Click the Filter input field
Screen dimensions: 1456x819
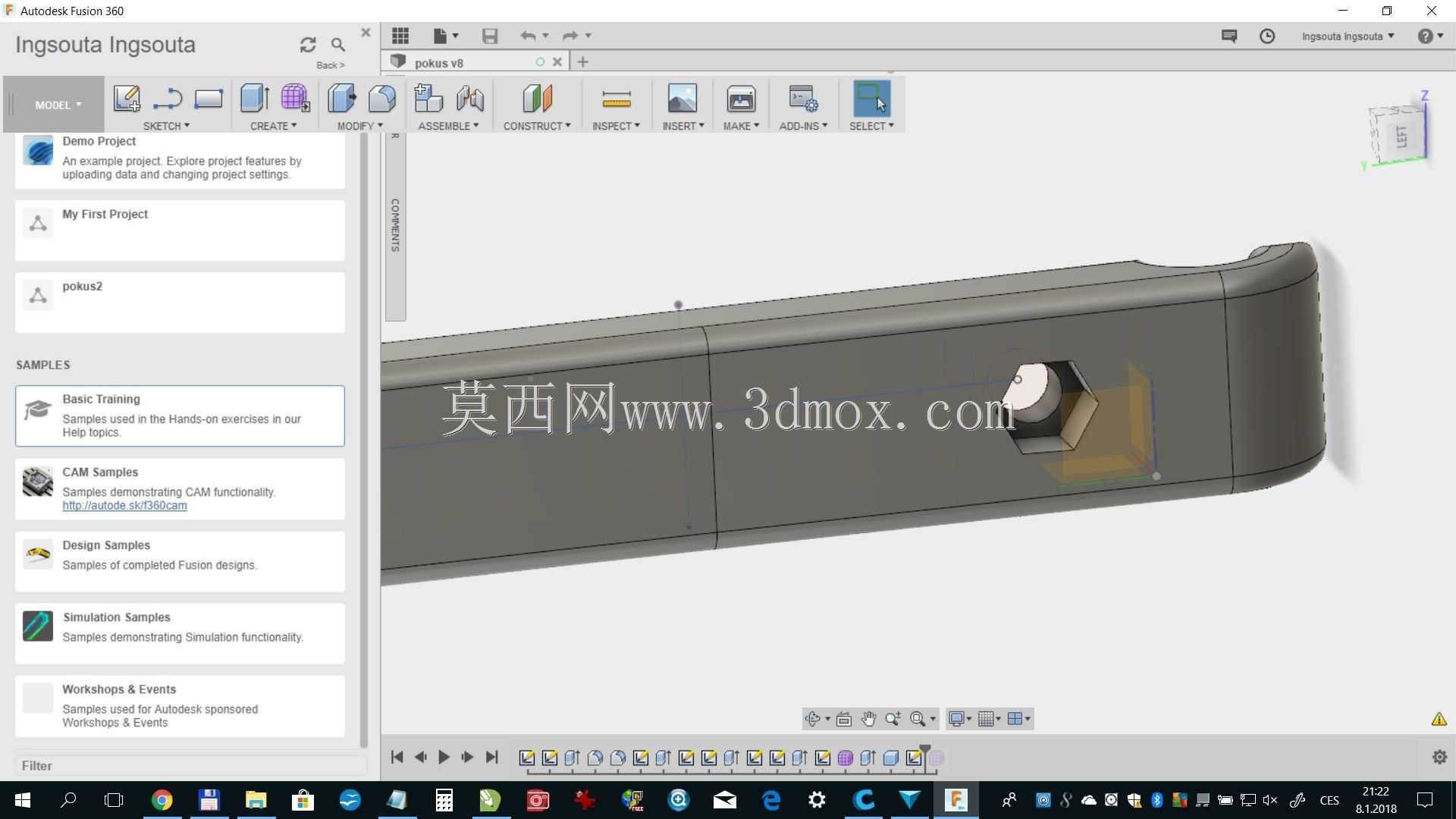coord(190,766)
